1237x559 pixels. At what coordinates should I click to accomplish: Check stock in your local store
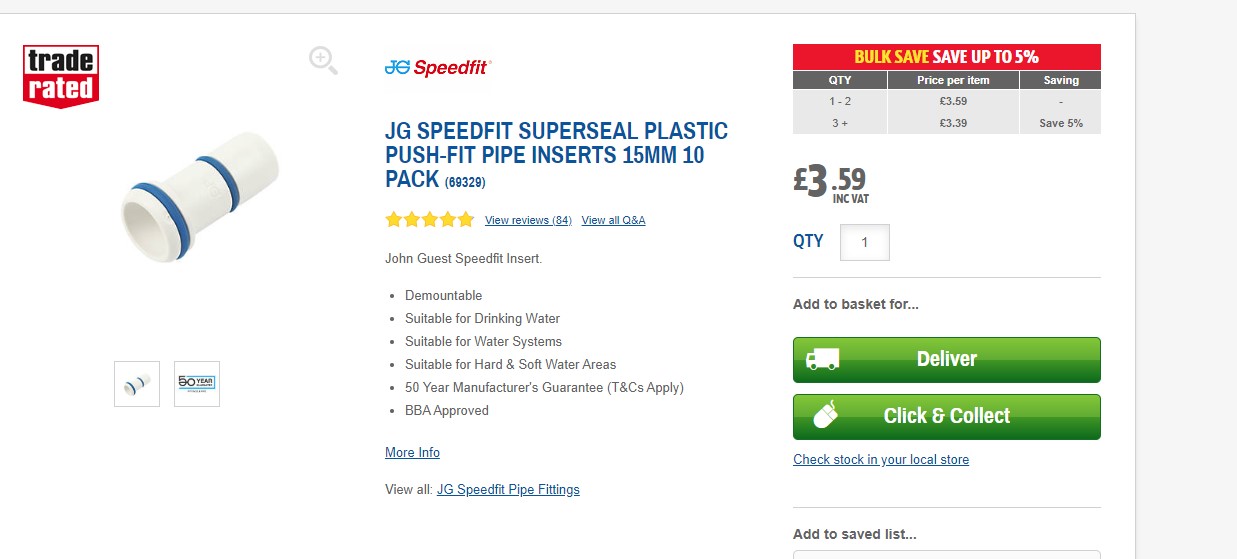(x=881, y=460)
